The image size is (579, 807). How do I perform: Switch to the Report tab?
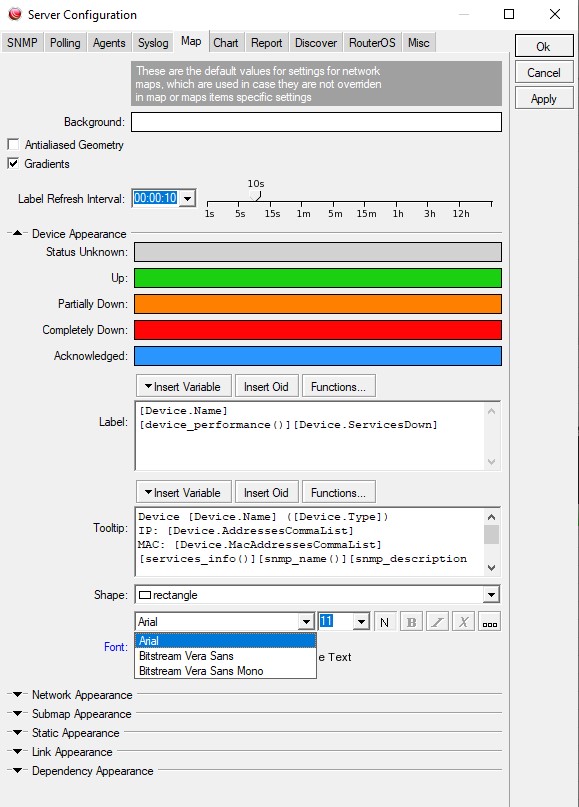pos(267,43)
